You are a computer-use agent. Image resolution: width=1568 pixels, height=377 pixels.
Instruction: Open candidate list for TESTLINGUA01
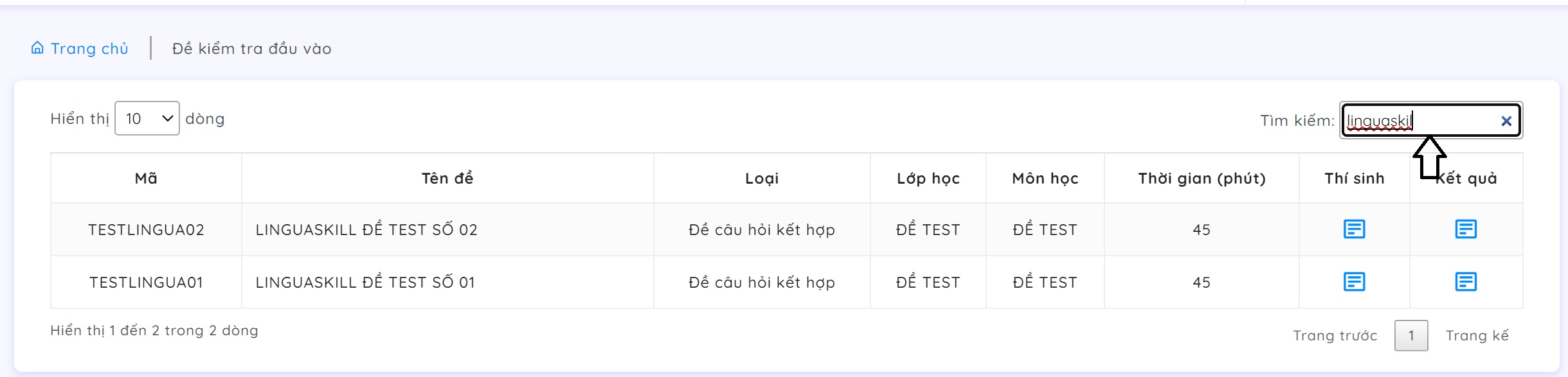(x=1354, y=282)
